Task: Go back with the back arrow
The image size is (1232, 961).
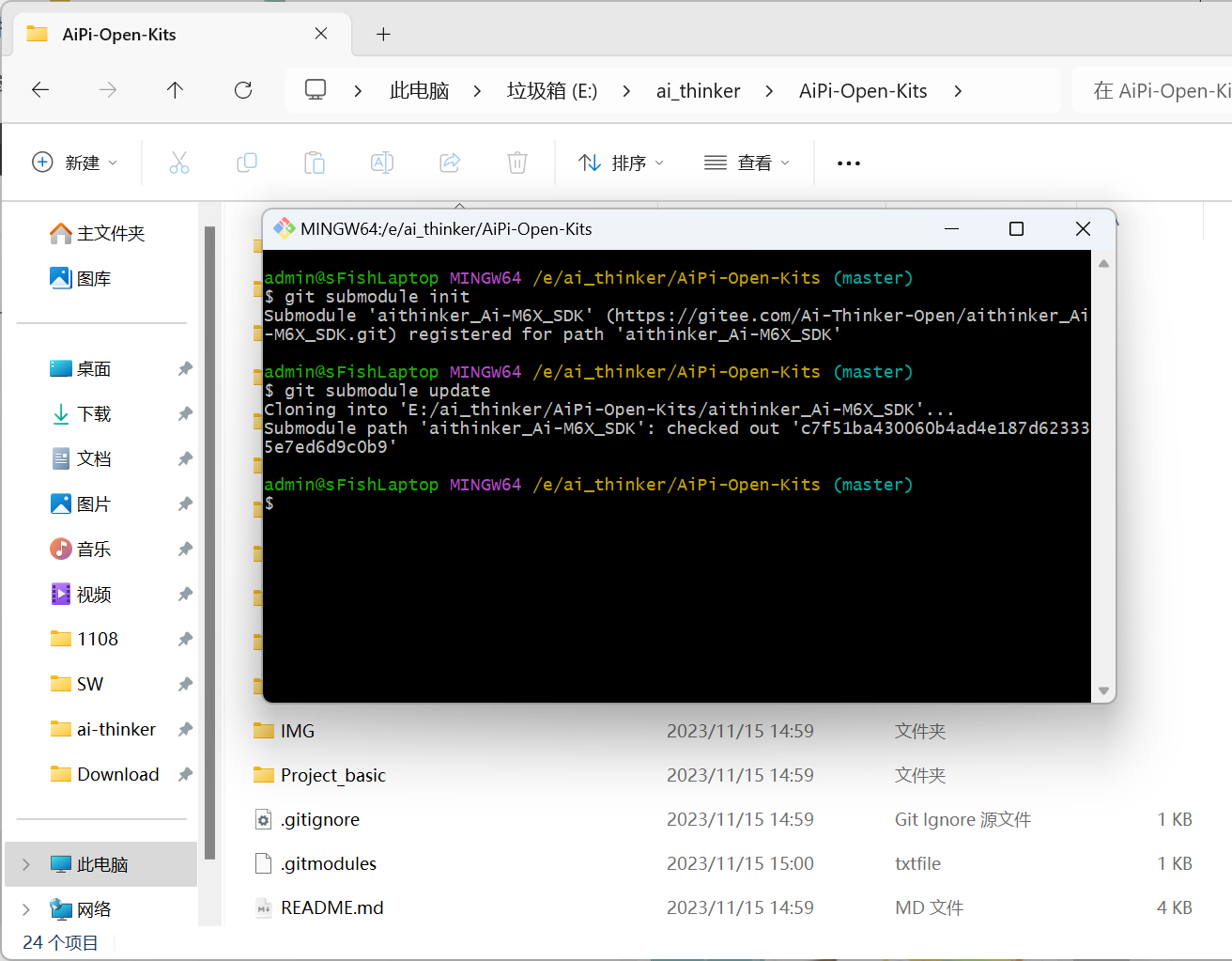Action: (x=40, y=90)
